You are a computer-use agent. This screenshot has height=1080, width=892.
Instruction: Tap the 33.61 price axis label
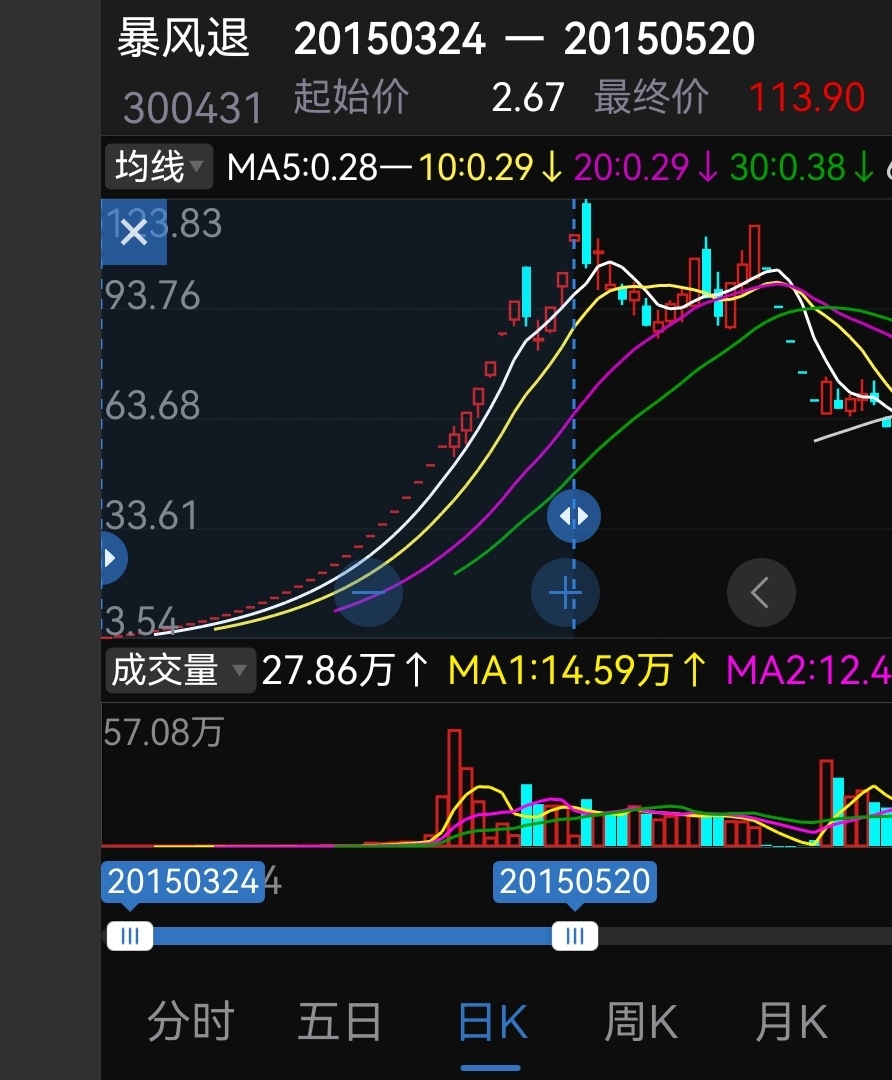click(x=152, y=515)
